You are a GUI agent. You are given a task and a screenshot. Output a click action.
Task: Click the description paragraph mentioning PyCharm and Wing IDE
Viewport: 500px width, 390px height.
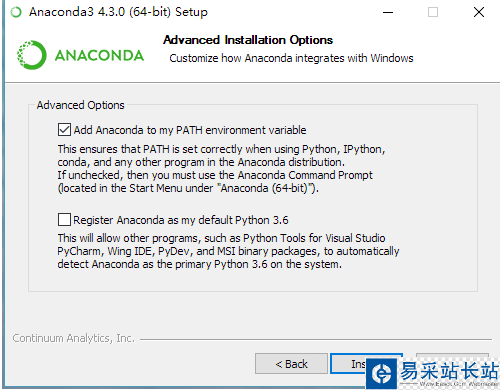tap(228, 251)
